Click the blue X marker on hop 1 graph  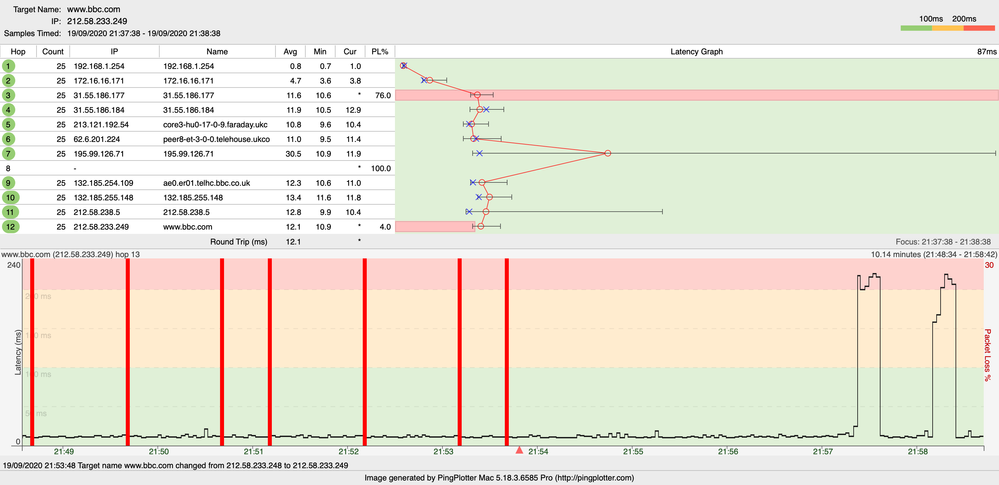(x=403, y=65)
